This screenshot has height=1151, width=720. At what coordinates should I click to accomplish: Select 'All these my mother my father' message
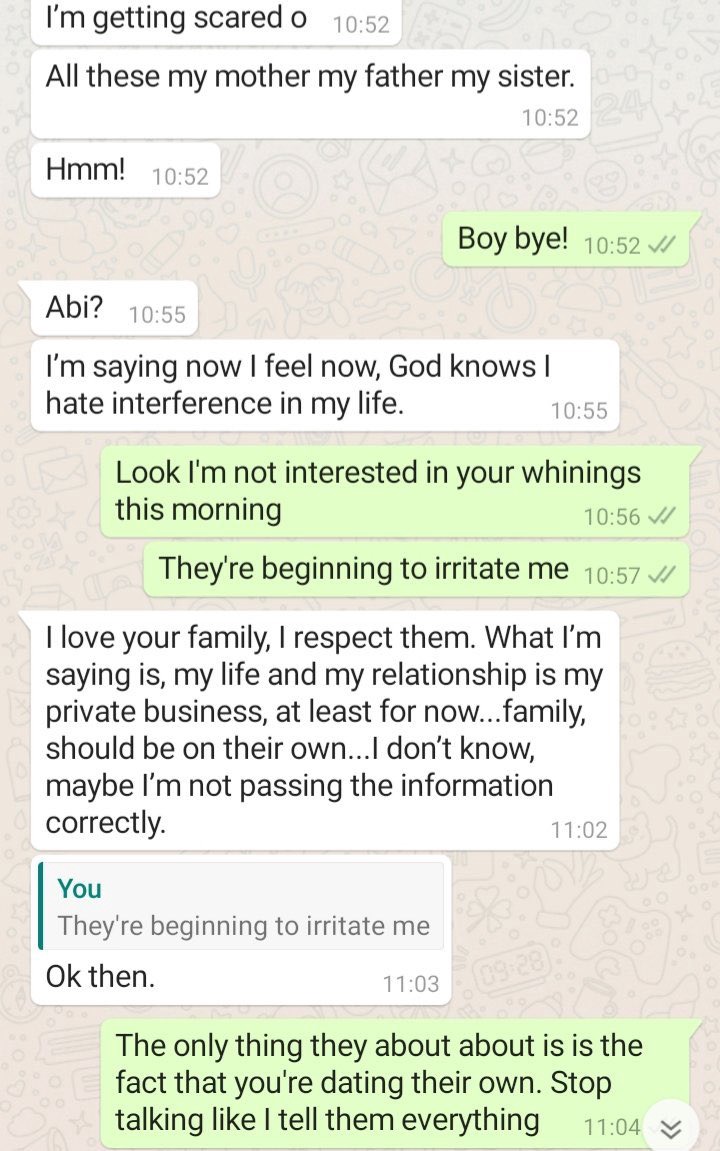311,94
